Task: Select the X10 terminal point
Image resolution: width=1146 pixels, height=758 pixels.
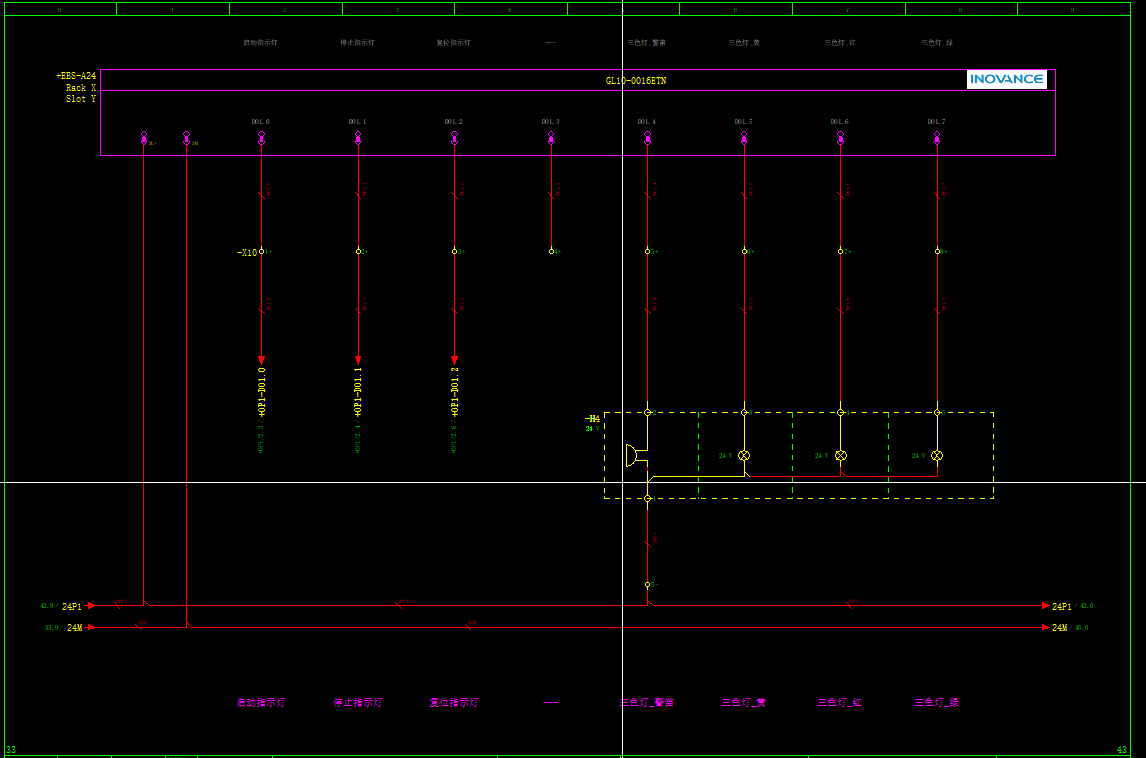Action: click(x=261, y=252)
